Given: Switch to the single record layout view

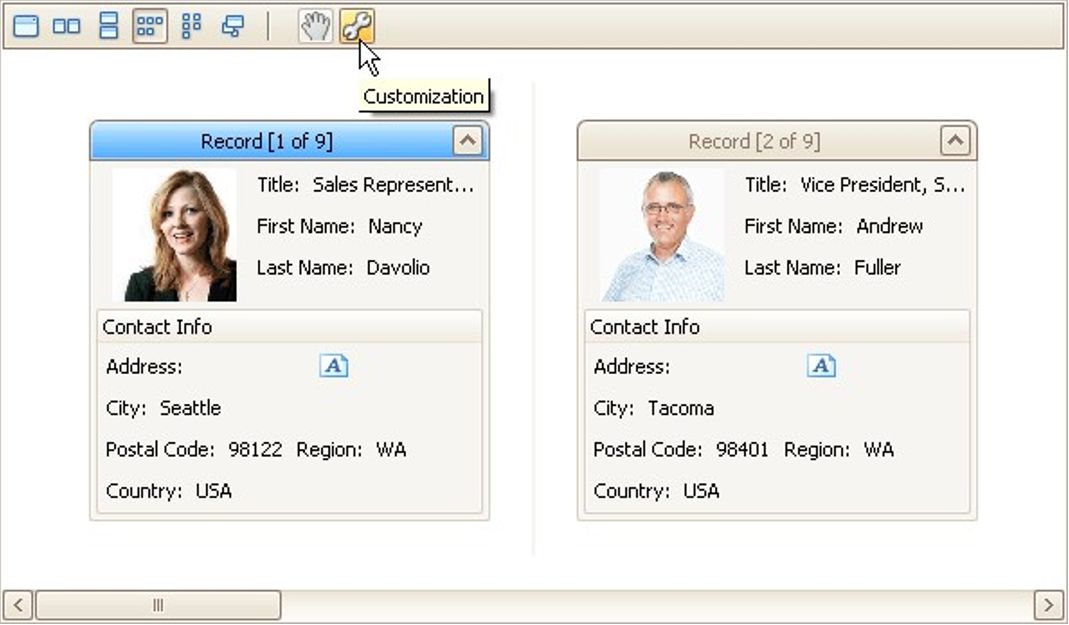Looking at the screenshot, I should coord(25,26).
